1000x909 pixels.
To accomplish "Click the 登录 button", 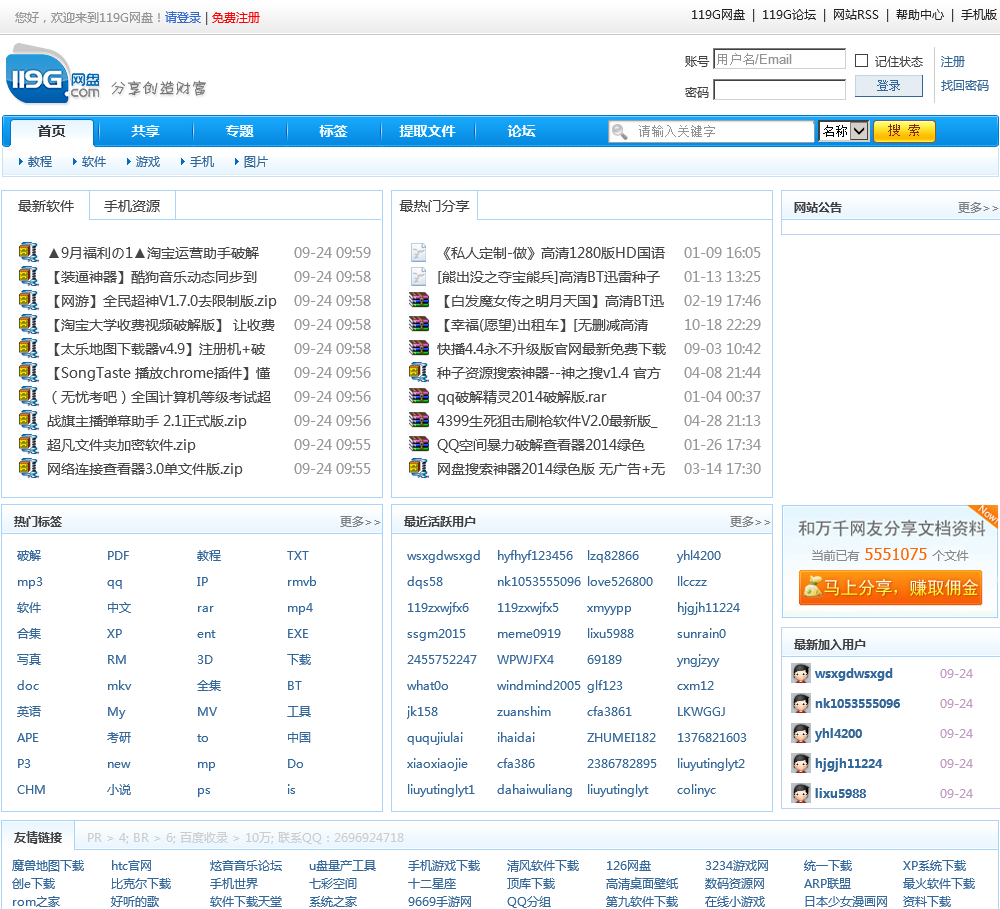I will tap(888, 86).
